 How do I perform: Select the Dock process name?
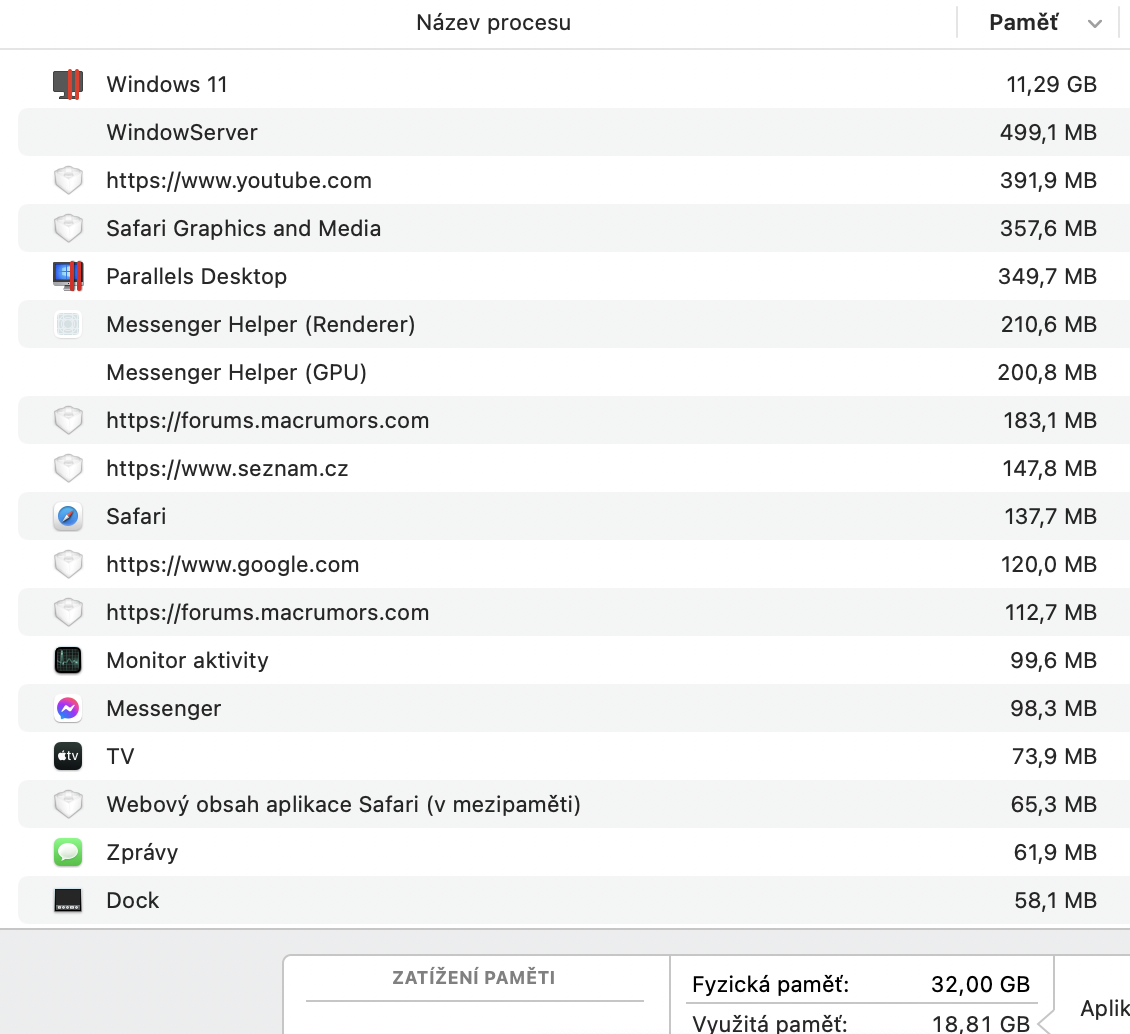(x=133, y=900)
